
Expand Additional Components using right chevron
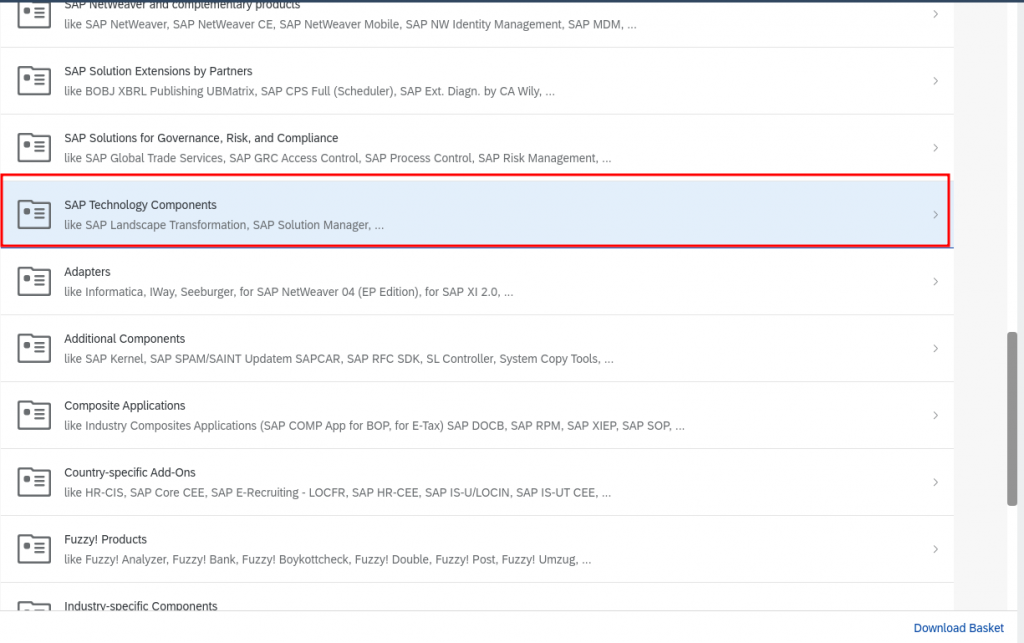[x=935, y=348]
